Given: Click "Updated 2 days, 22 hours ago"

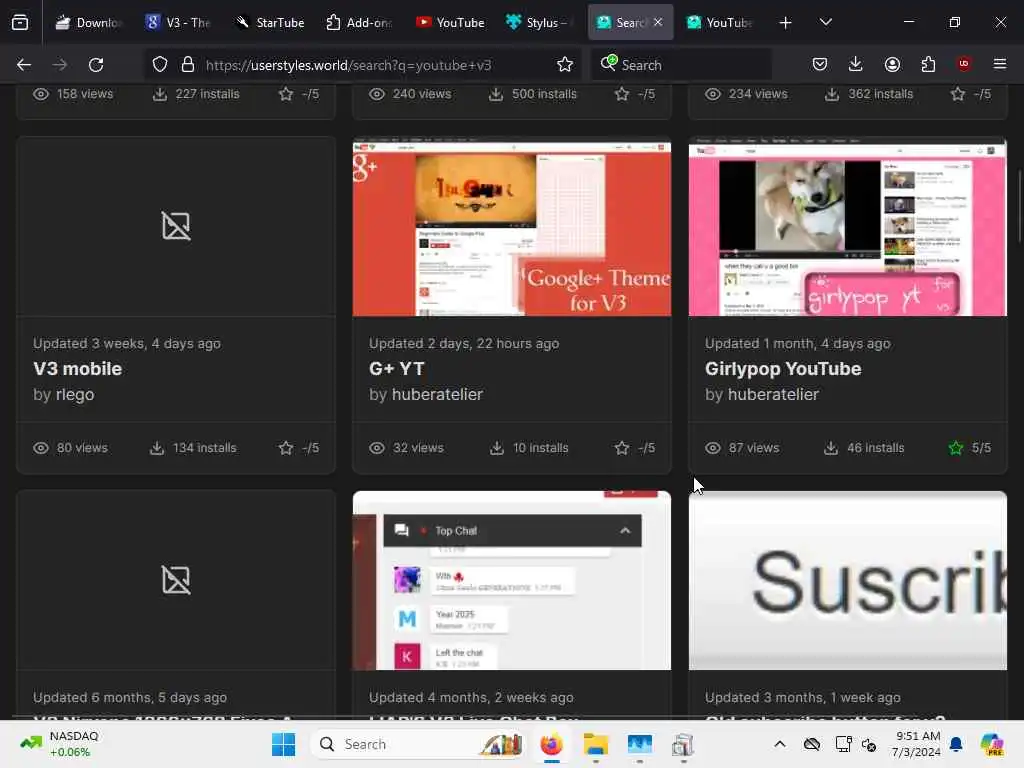Looking at the screenshot, I should point(464,344).
